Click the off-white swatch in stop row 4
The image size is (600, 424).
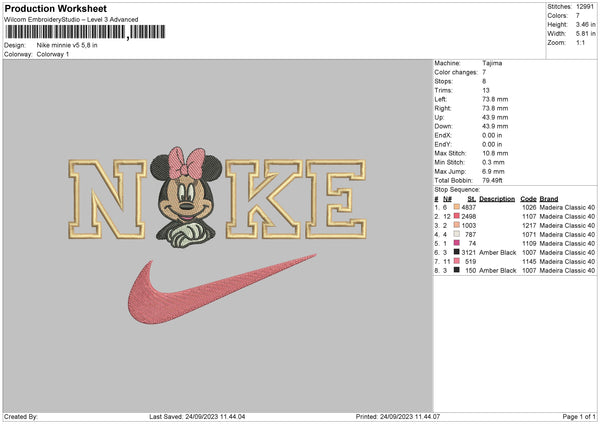457,234
